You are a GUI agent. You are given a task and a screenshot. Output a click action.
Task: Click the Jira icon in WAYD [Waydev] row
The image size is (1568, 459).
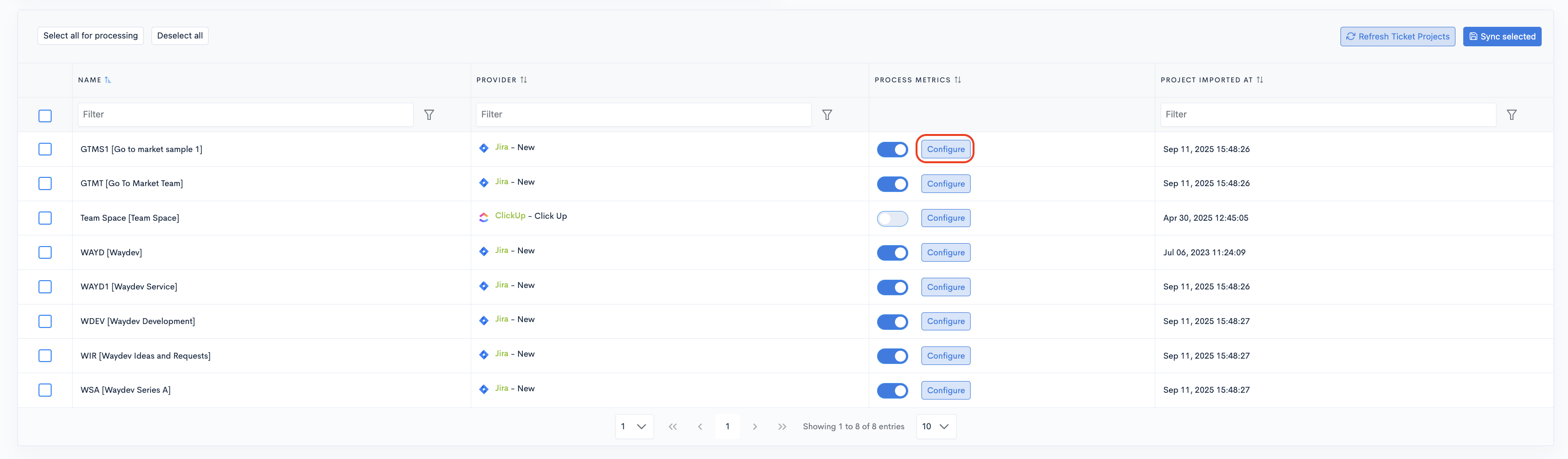484,251
